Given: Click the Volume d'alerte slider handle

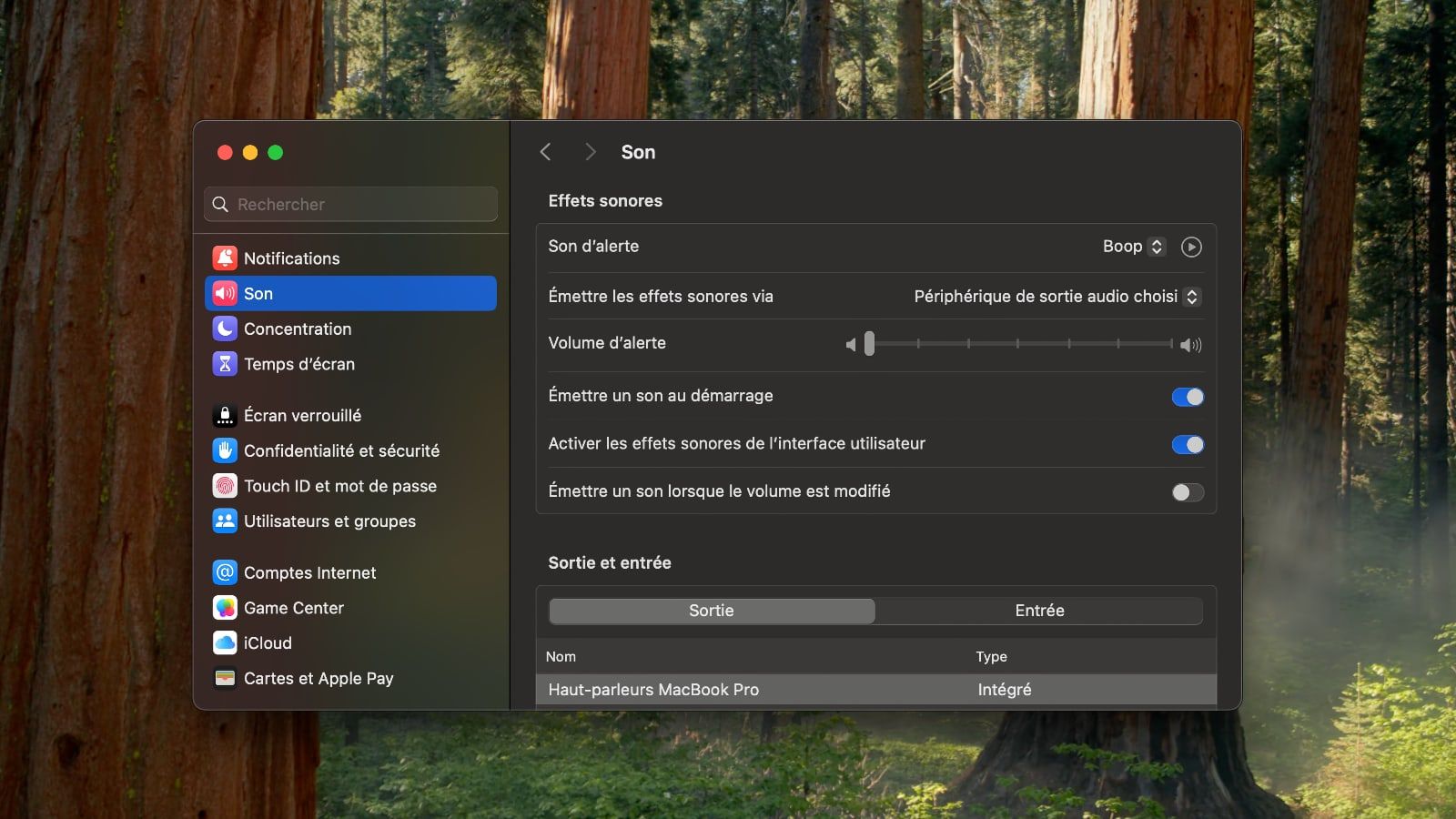Looking at the screenshot, I should 869,344.
